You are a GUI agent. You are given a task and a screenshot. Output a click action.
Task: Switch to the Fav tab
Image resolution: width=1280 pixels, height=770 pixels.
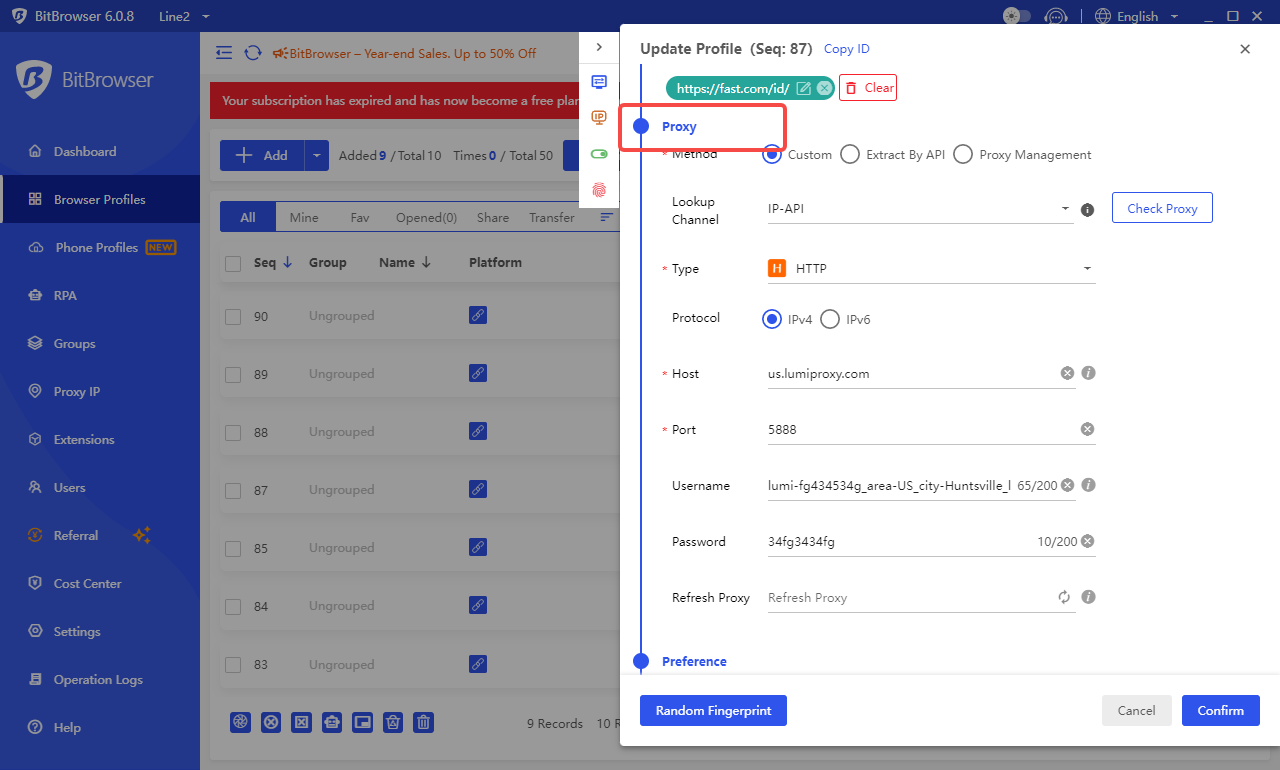[x=360, y=217]
